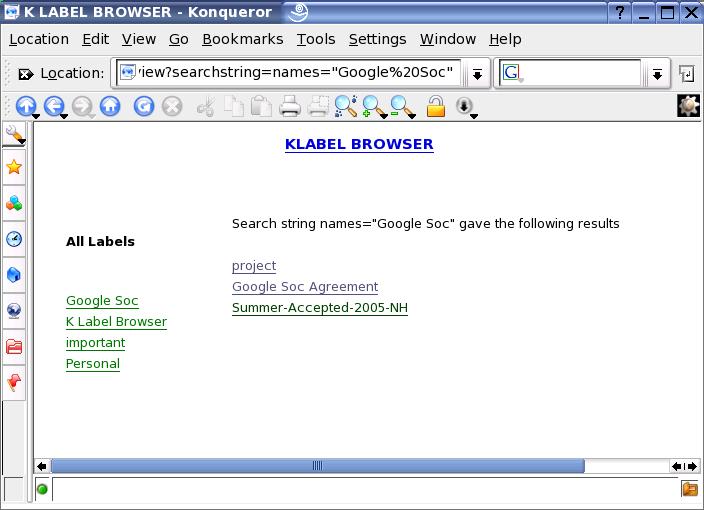Click the animated KDE gear icon

coord(688,106)
